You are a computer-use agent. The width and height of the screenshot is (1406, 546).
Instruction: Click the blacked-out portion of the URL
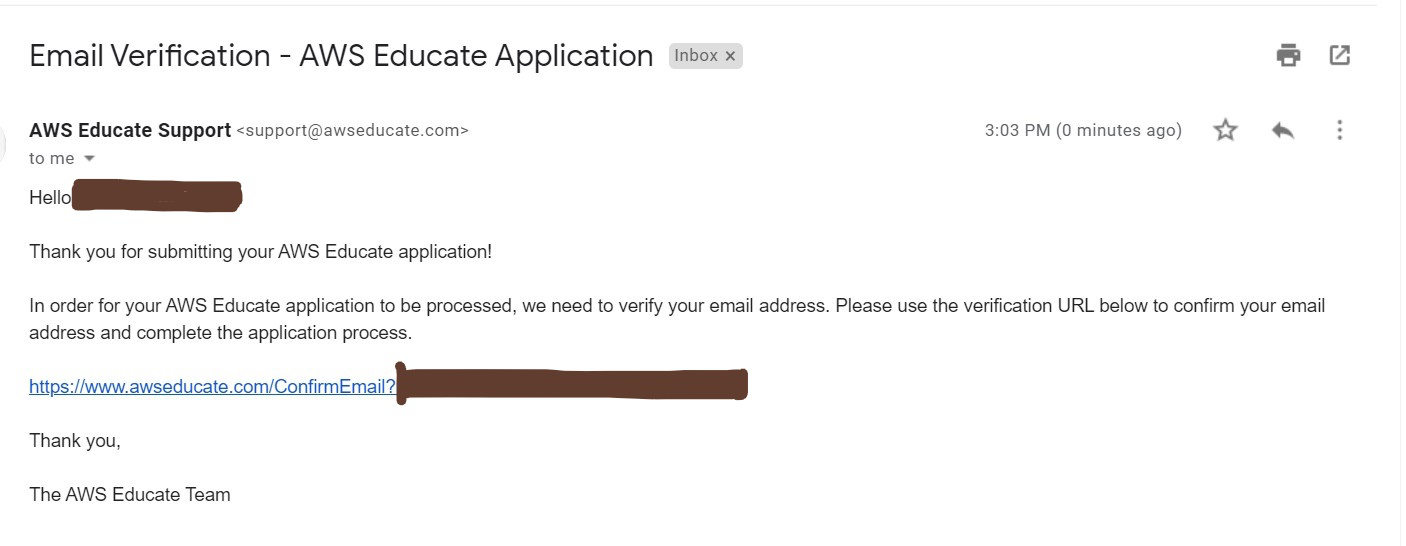(x=571, y=384)
